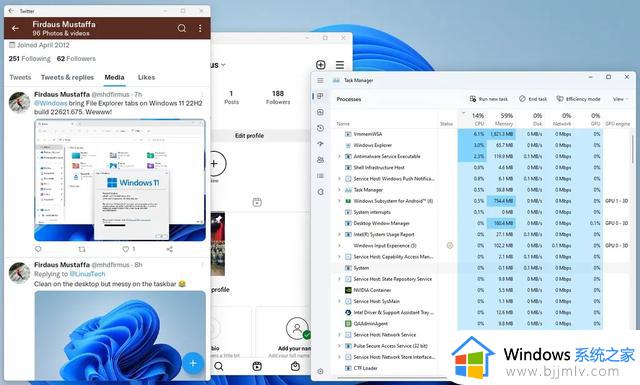
Task: Switch to Tweets & replies tab
Action: pos(67,77)
